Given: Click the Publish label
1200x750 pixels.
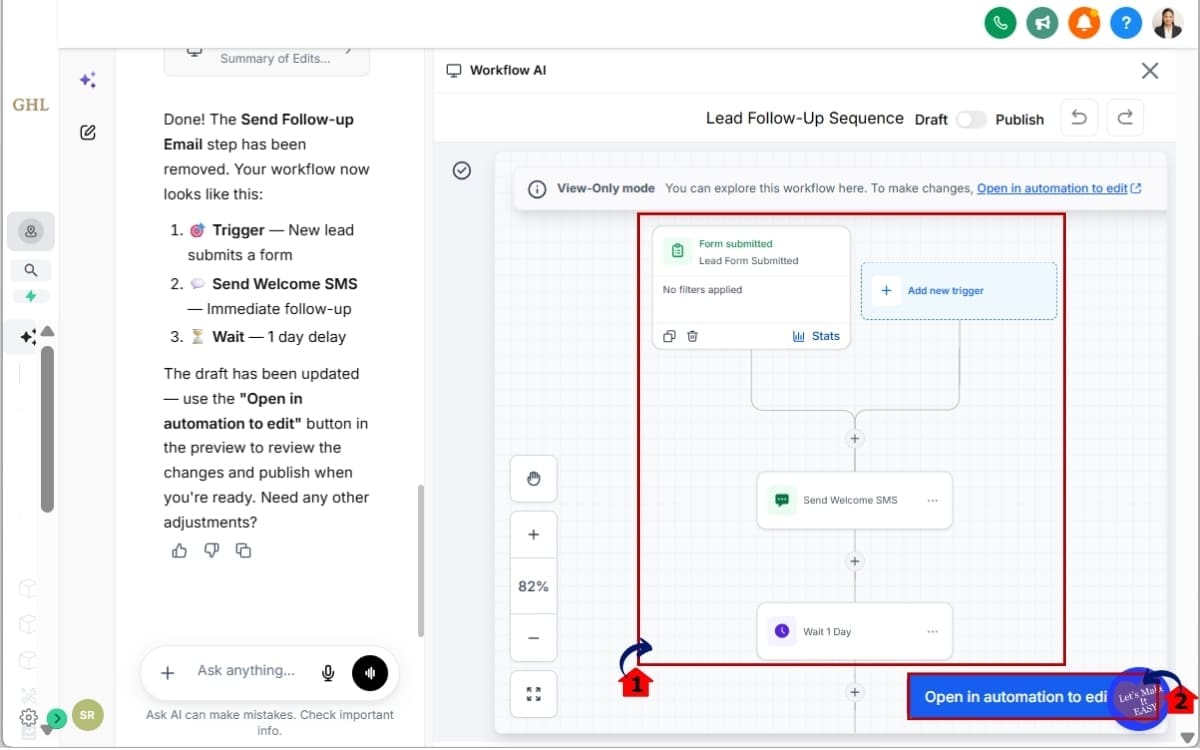Looking at the screenshot, I should pyautogui.click(x=1020, y=119).
